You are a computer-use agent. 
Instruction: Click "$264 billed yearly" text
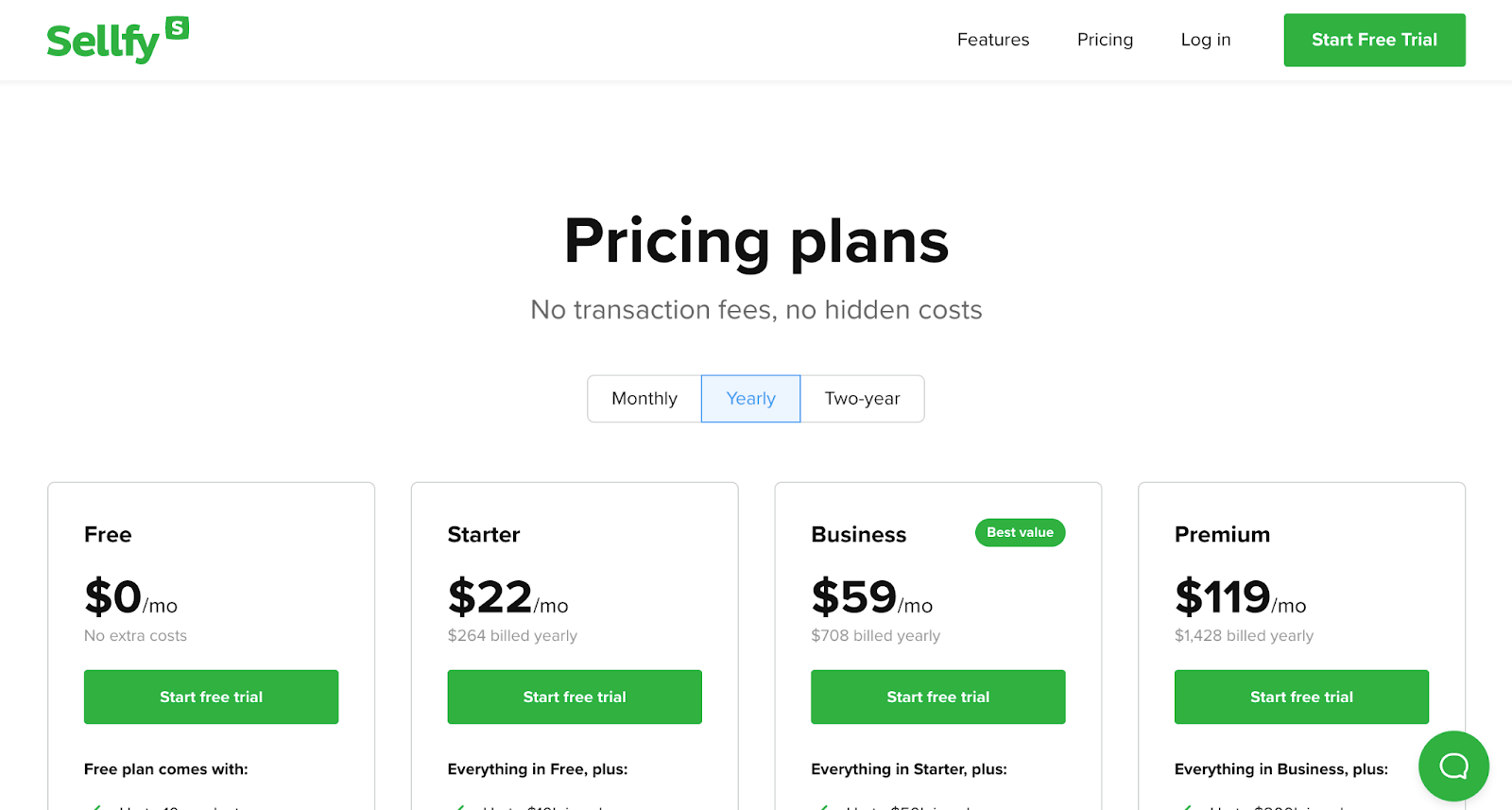pyautogui.click(x=512, y=636)
